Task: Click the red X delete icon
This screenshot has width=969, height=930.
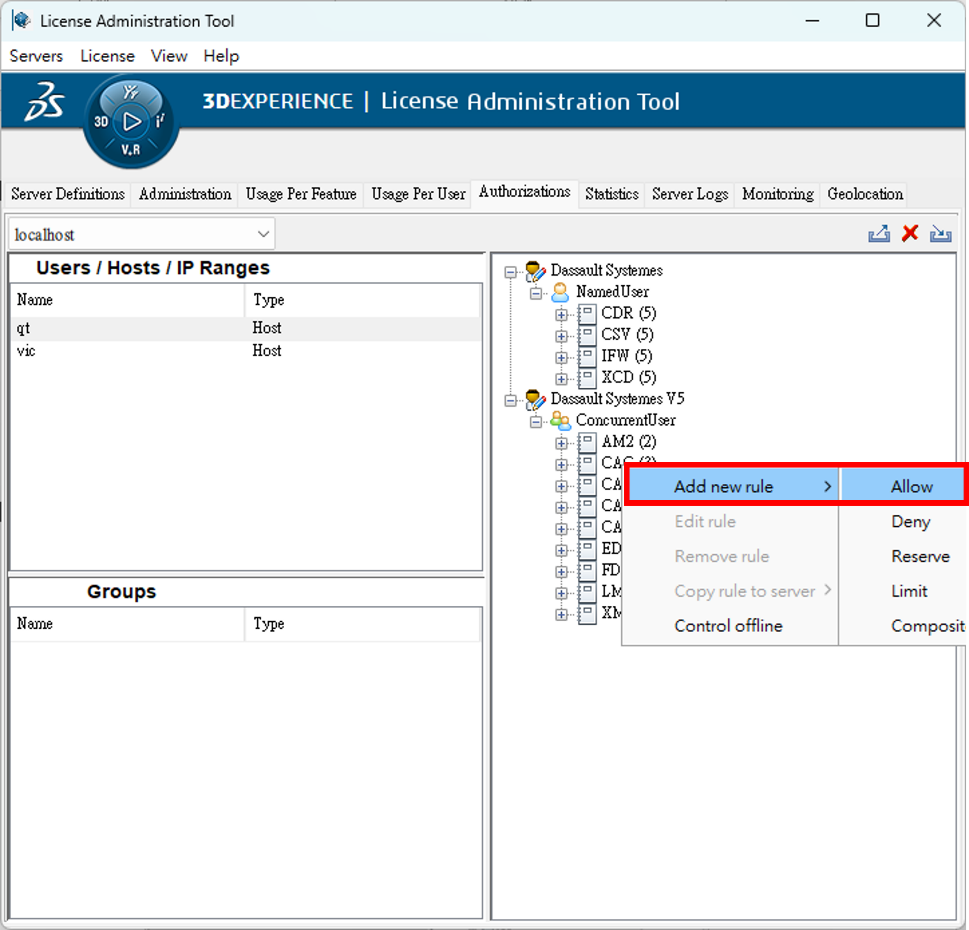Action: (910, 233)
